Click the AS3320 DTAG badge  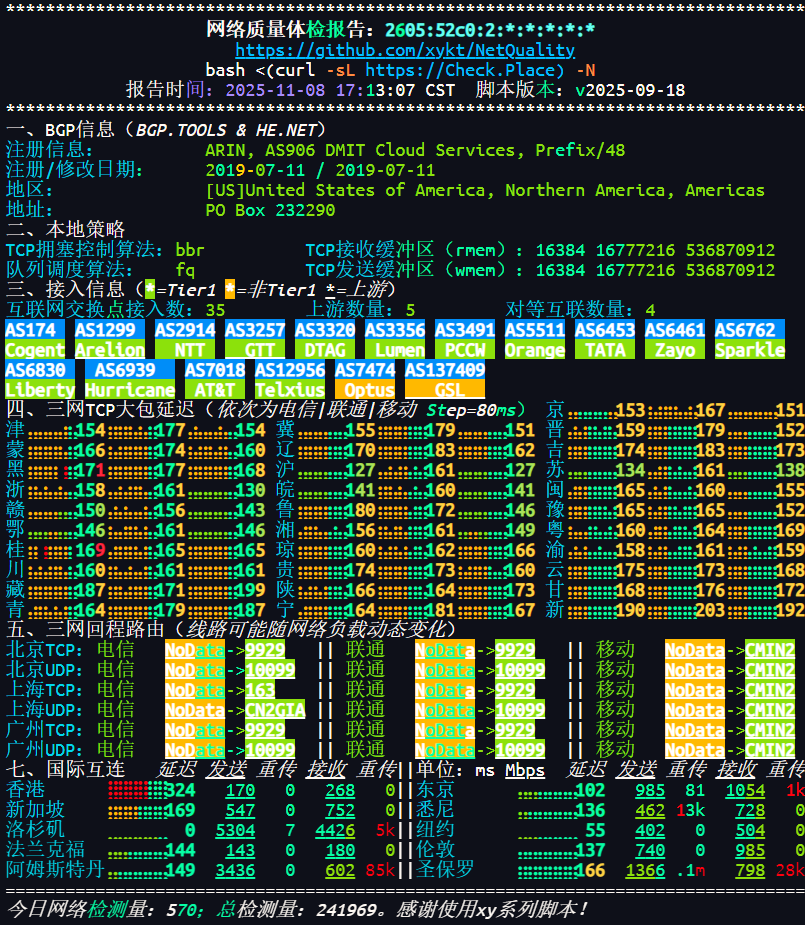coord(325,340)
